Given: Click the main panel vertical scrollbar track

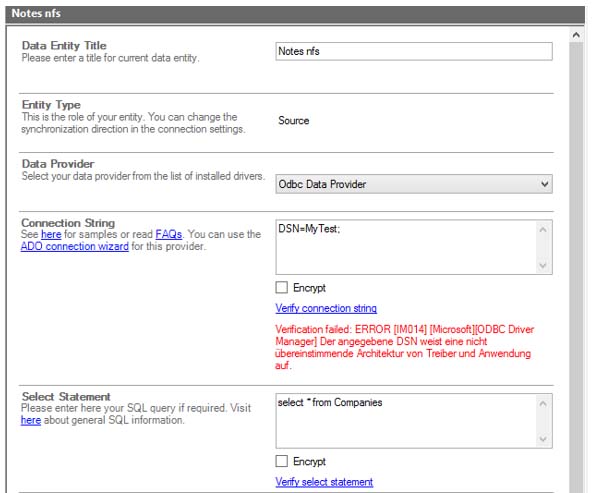Looking at the screenshot, I should [576, 300].
